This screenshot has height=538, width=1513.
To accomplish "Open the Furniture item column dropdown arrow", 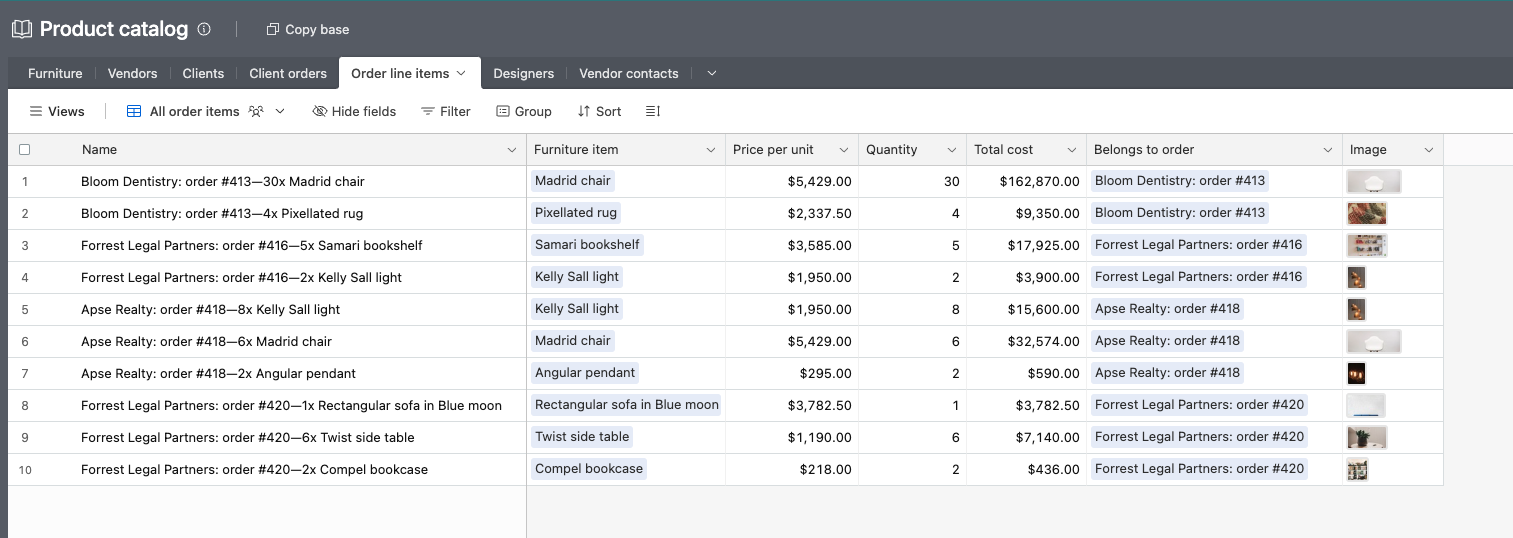I will click(x=711, y=150).
